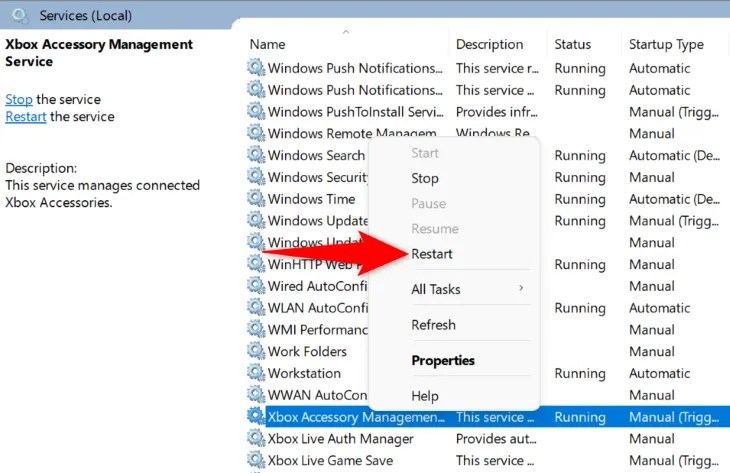Choose Stop from the context menu

[x=425, y=178]
